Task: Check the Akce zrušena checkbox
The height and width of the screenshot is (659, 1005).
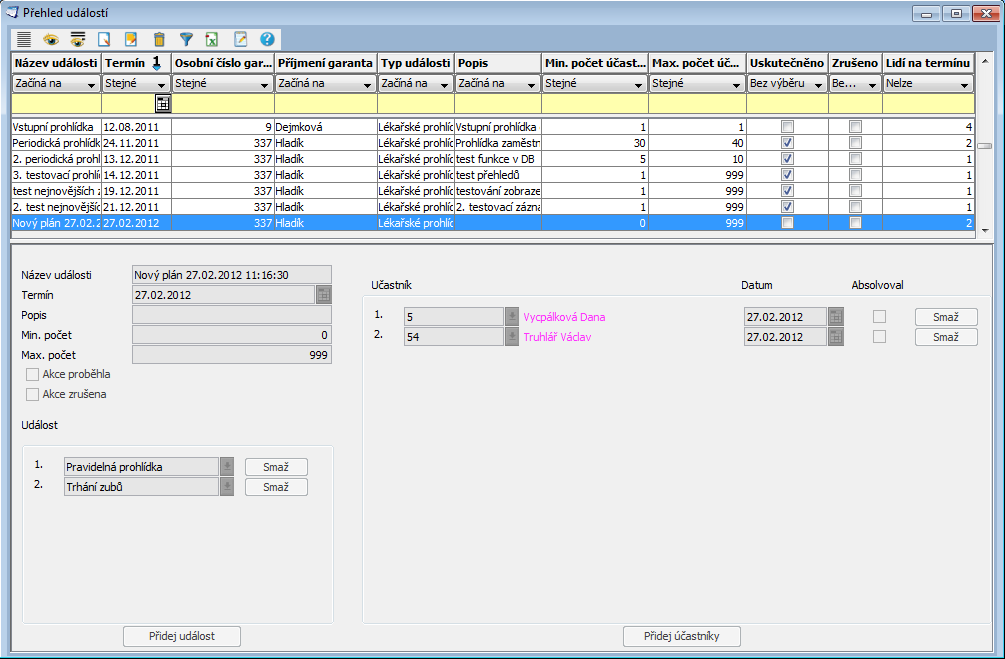Action: (33, 394)
